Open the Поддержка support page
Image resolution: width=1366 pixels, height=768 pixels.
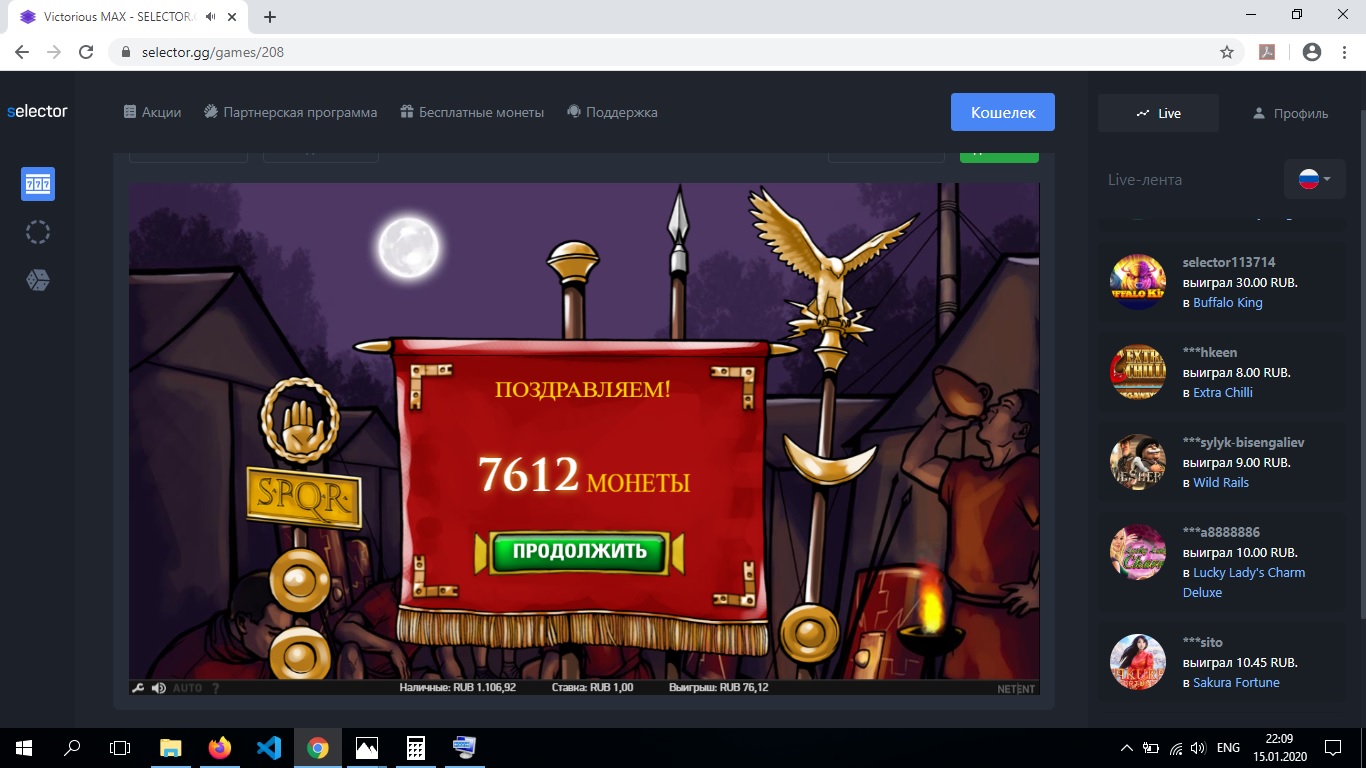coord(612,112)
